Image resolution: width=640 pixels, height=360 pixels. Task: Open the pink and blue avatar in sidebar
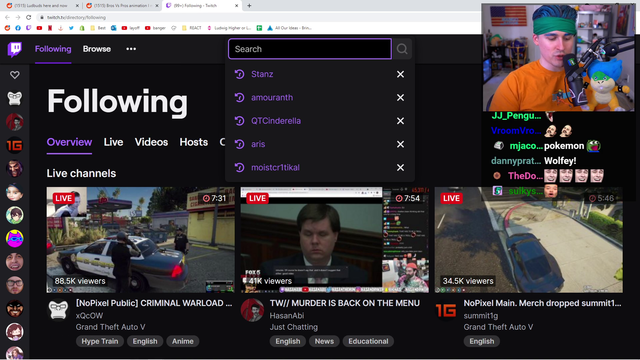coord(15,239)
